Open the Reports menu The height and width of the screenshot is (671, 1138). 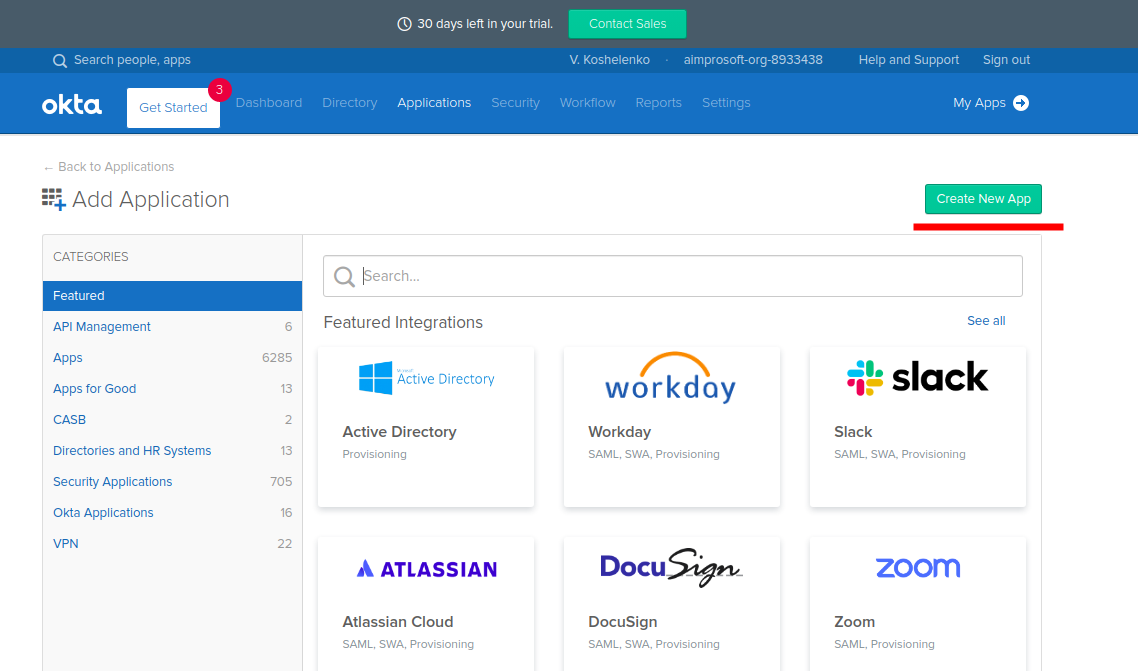pos(658,103)
